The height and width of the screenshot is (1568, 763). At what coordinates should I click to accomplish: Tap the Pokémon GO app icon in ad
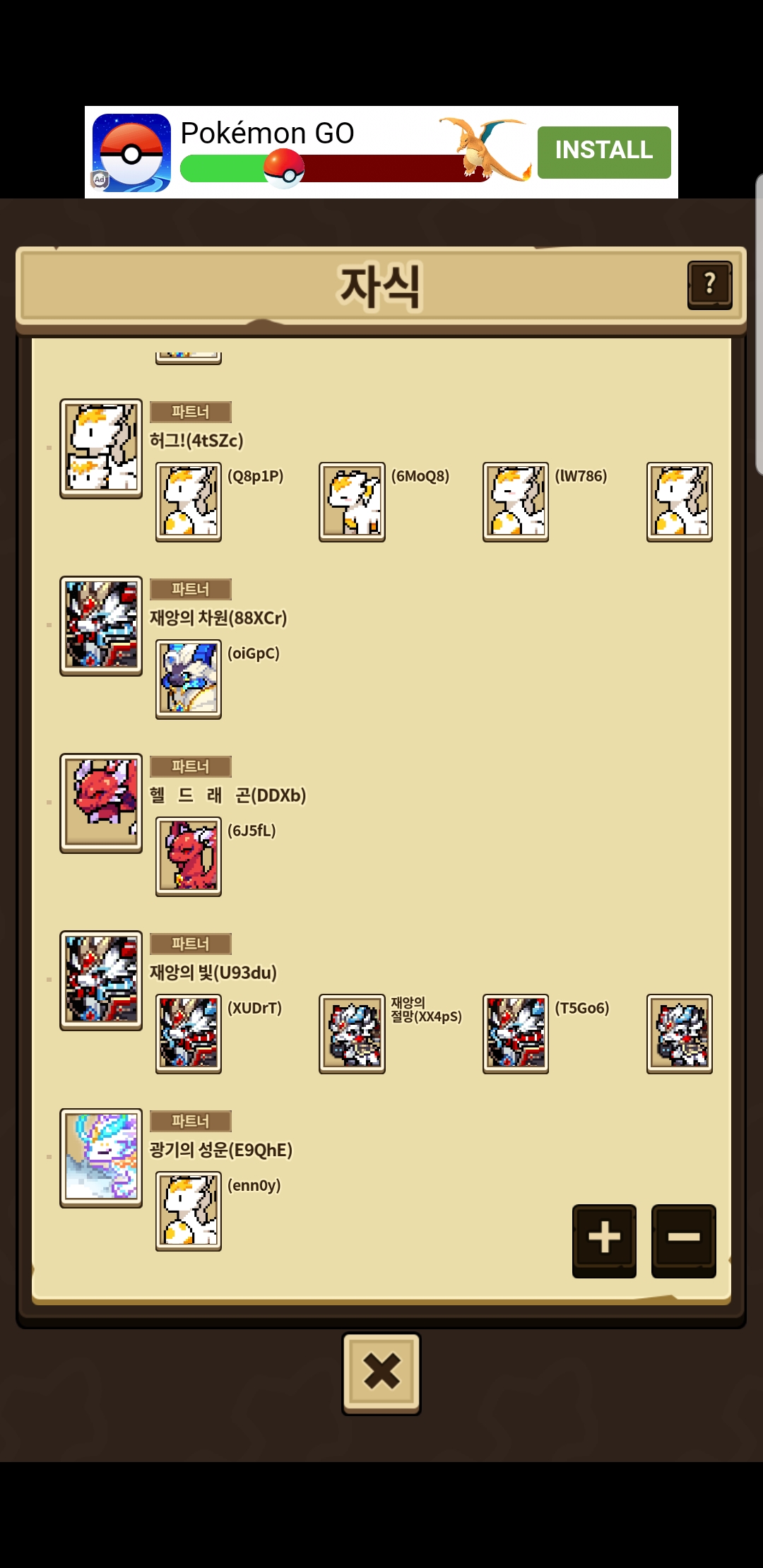131,153
